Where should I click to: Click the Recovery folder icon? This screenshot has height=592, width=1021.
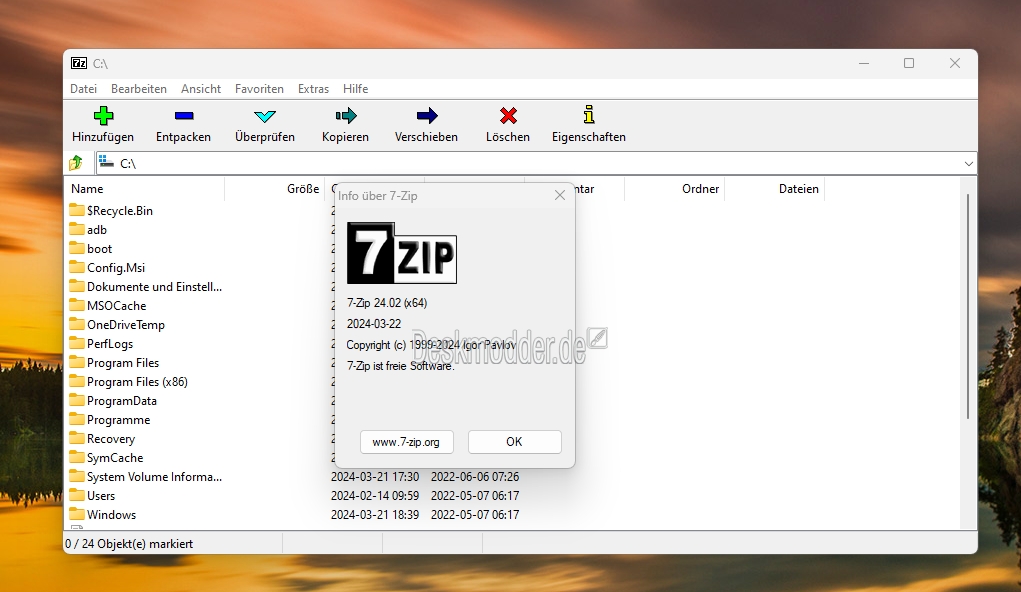77,438
